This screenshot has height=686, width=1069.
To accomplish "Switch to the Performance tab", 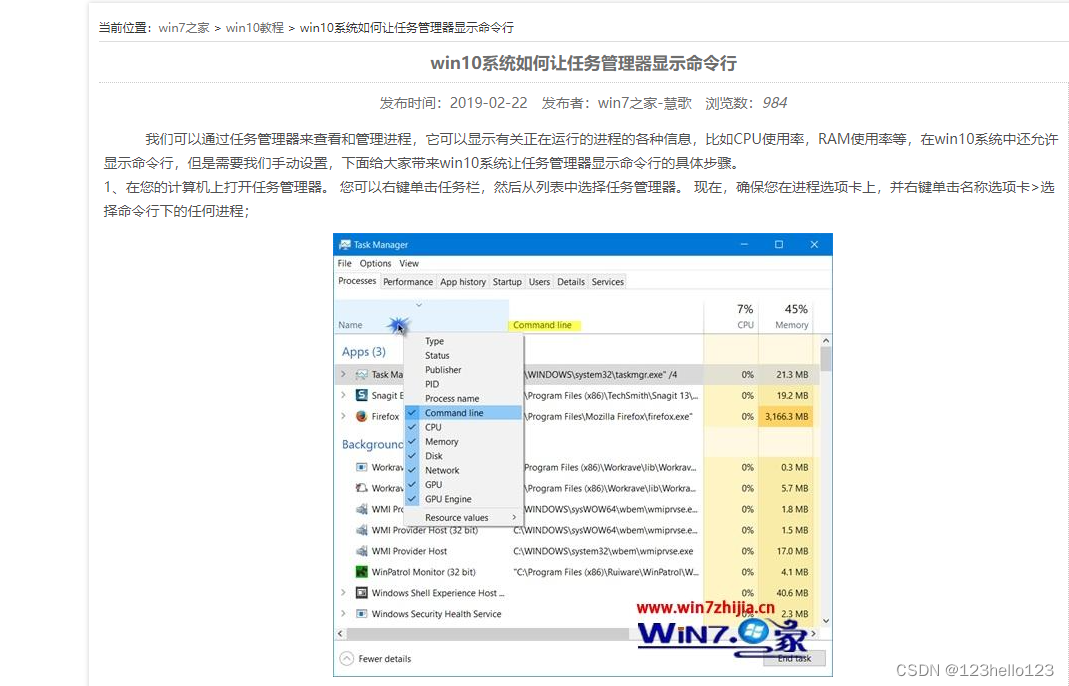I will 408,281.
